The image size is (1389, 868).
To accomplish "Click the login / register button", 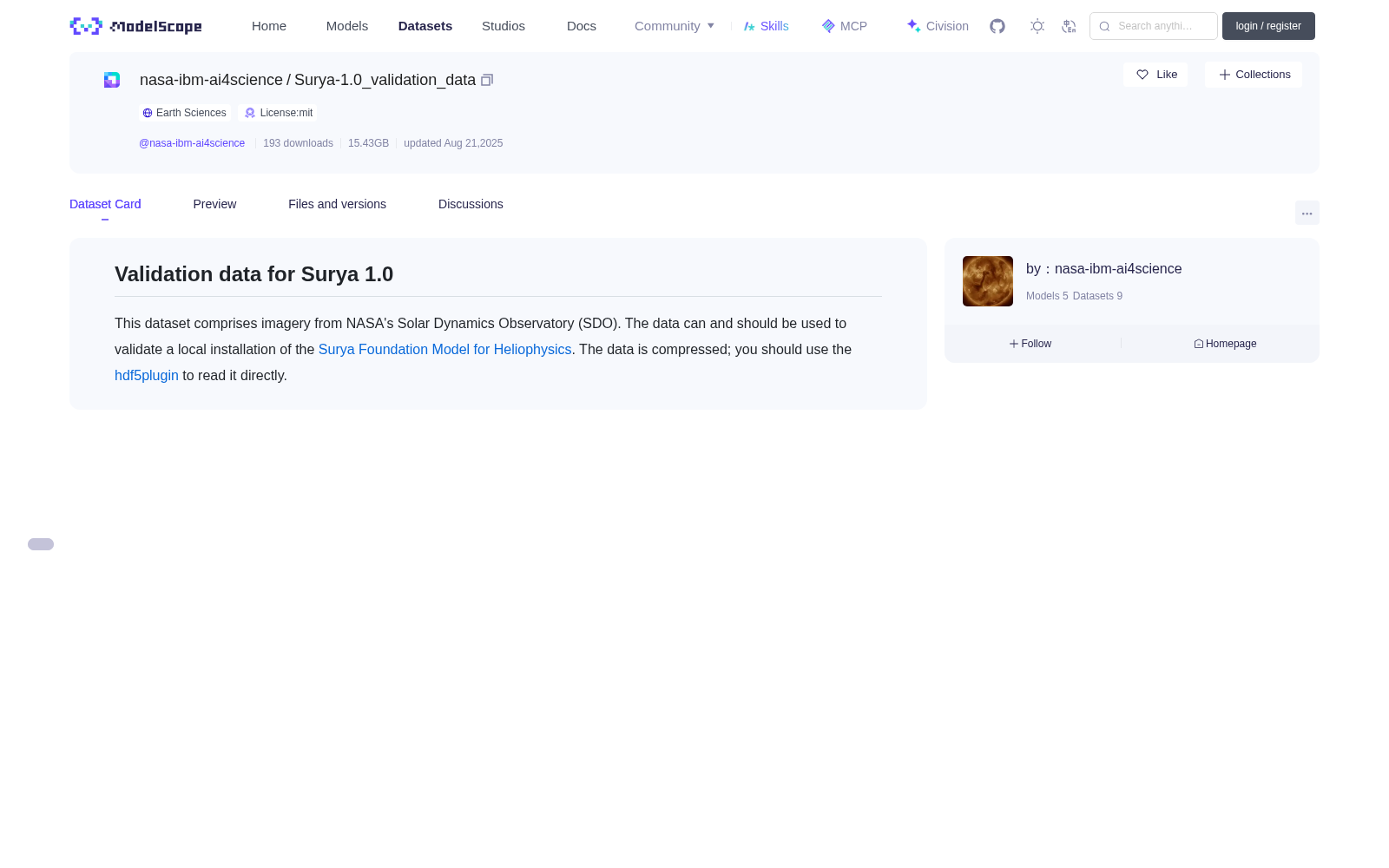I will pyautogui.click(x=1268, y=26).
